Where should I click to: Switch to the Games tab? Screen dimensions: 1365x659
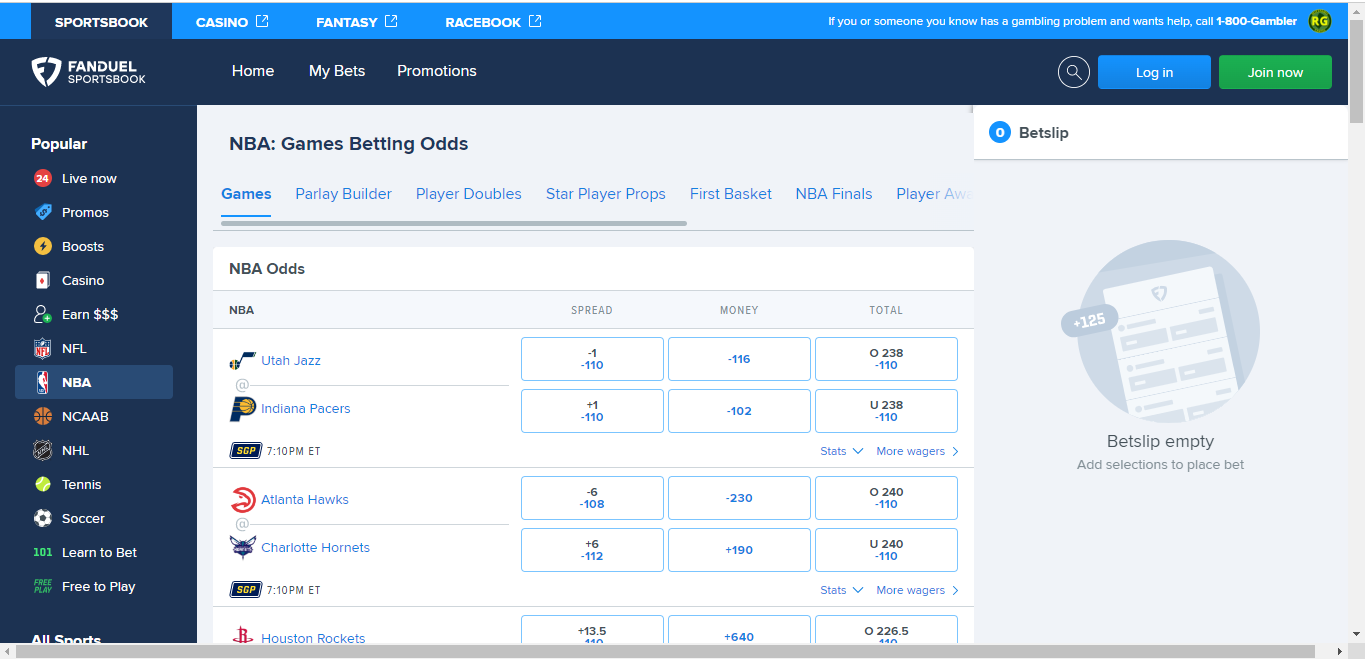pyautogui.click(x=246, y=194)
